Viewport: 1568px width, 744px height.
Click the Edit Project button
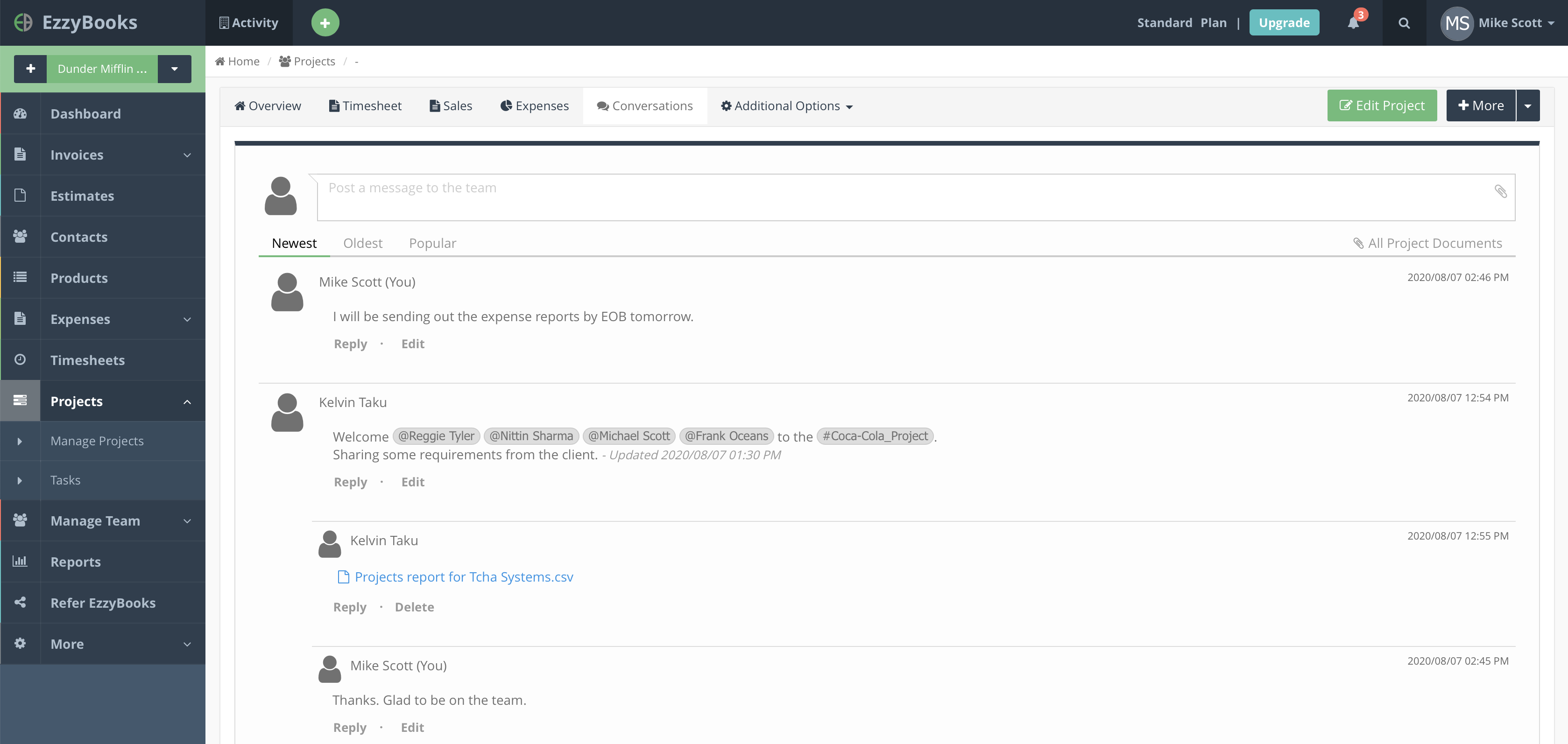coord(1381,106)
